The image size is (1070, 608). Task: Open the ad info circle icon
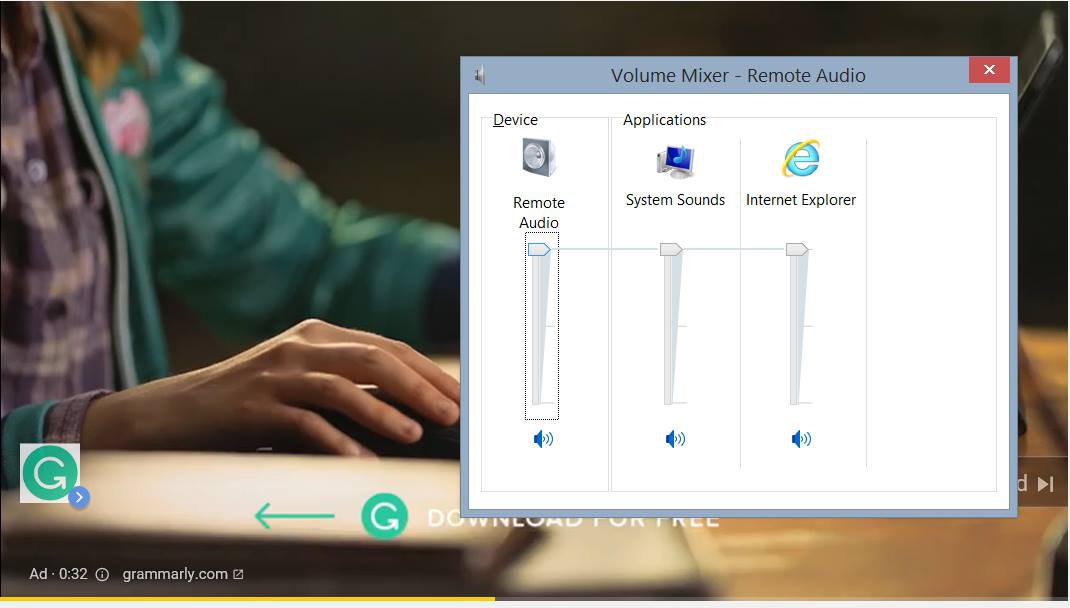coord(102,574)
